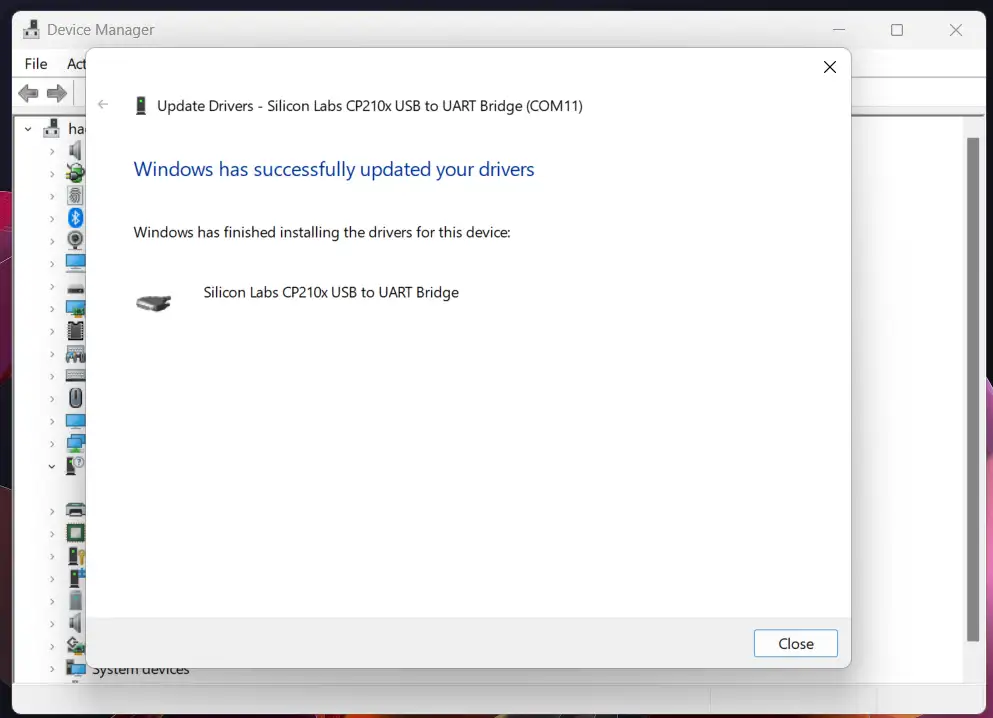The image size is (993, 718).
Task: Click the Close button in the wizard
Action: point(795,643)
